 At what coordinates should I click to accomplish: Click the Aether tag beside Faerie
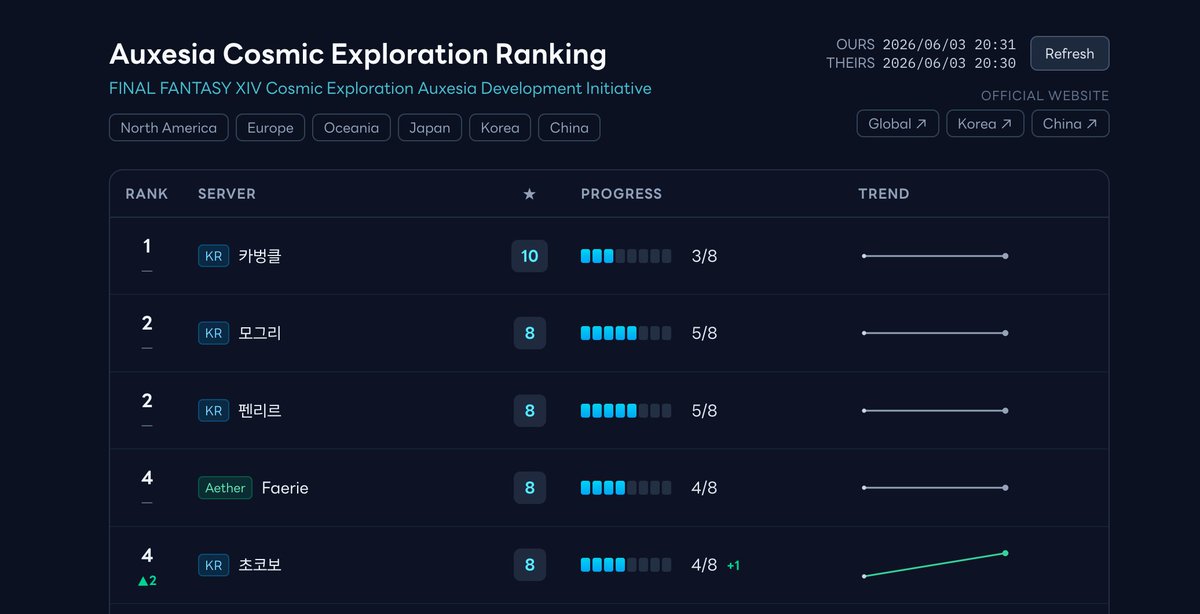(x=225, y=488)
